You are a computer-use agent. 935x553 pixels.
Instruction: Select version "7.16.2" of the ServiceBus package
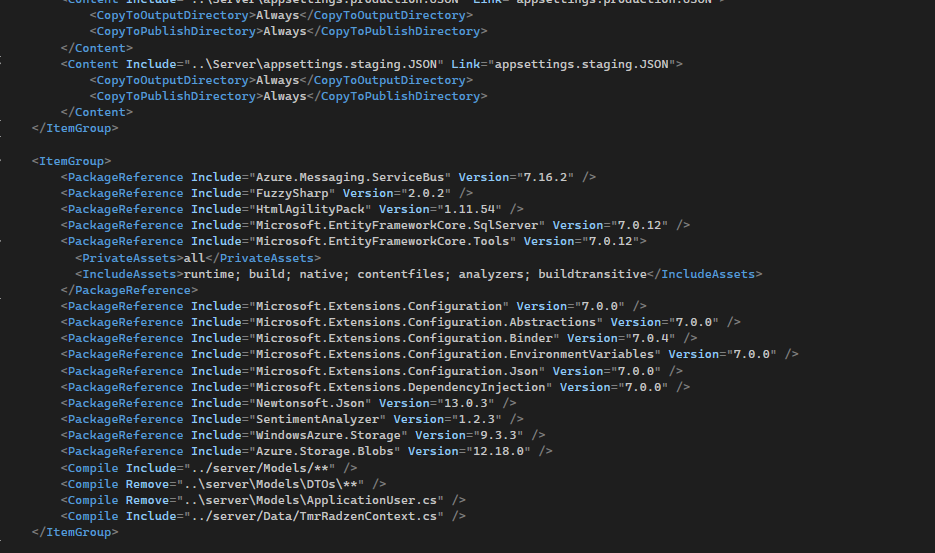click(545, 177)
